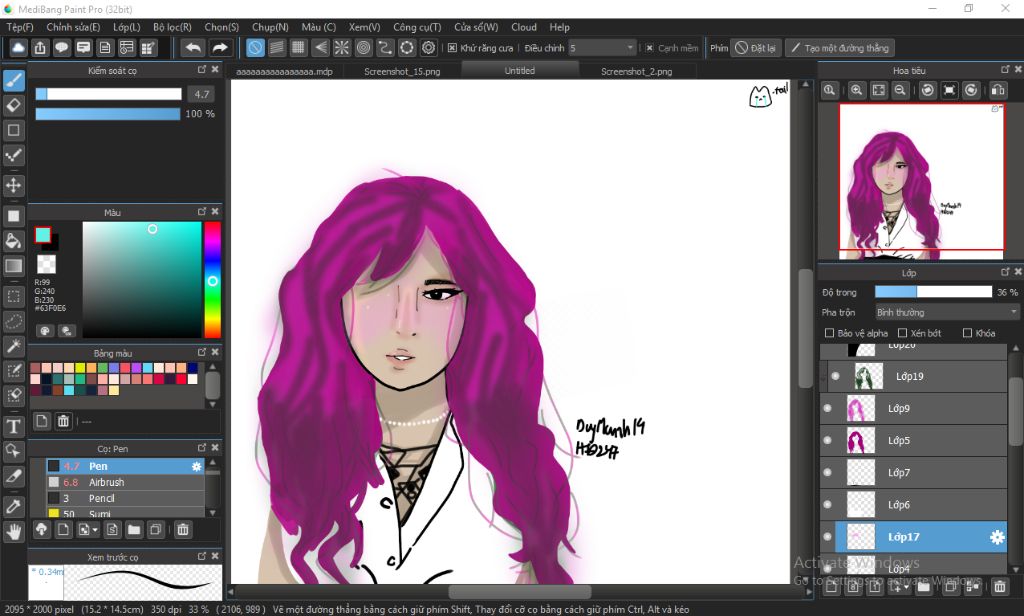Close the Kiểm soát cọ panel
This screenshot has height=616, width=1024.
pyautogui.click(x=215, y=69)
